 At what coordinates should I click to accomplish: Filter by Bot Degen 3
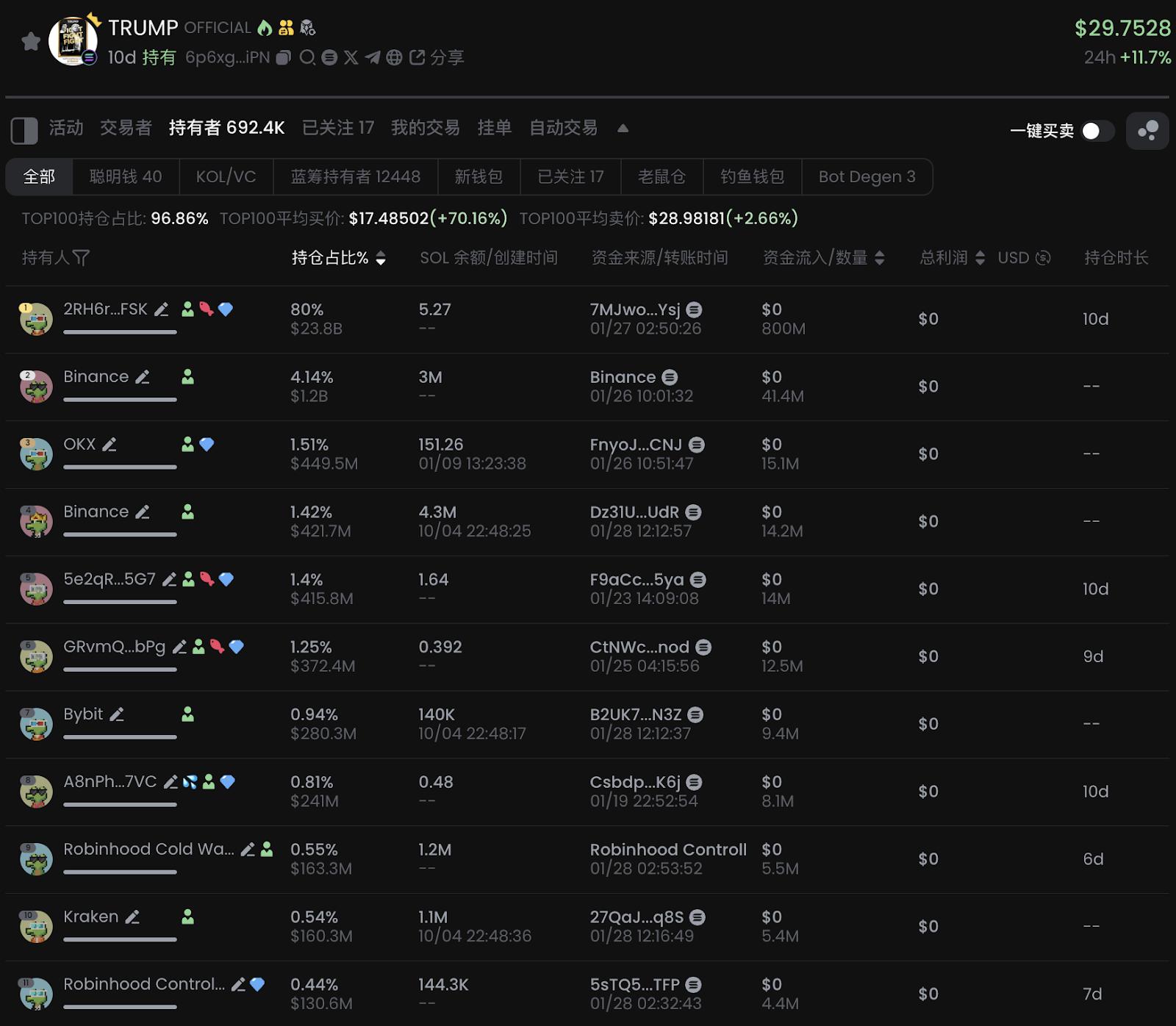(867, 176)
